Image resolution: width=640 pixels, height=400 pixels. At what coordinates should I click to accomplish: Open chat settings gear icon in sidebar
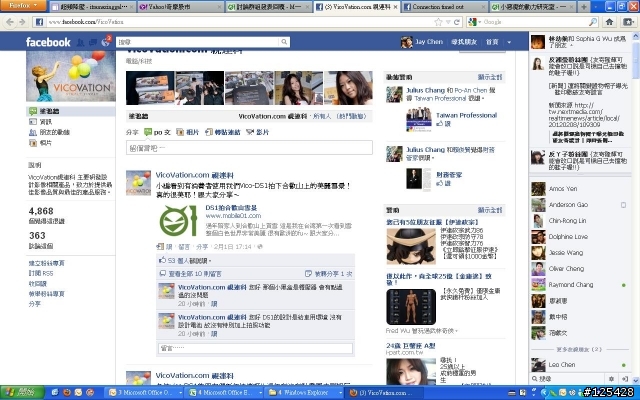(611, 379)
